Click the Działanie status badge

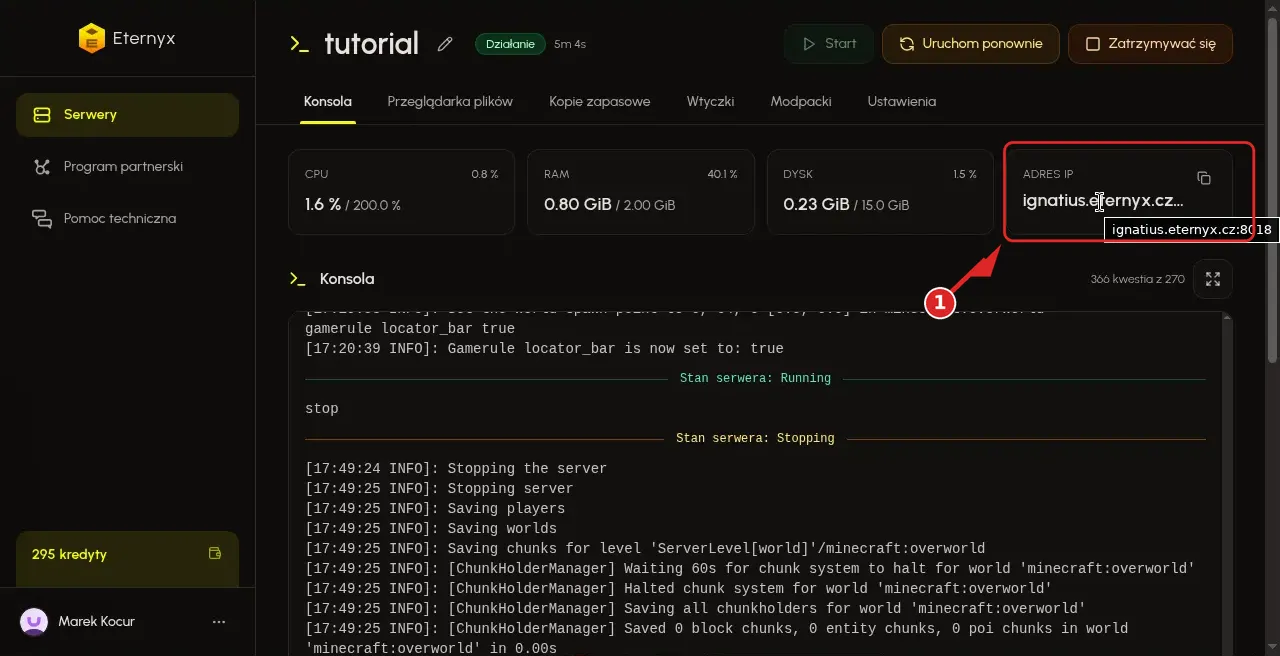(510, 44)
